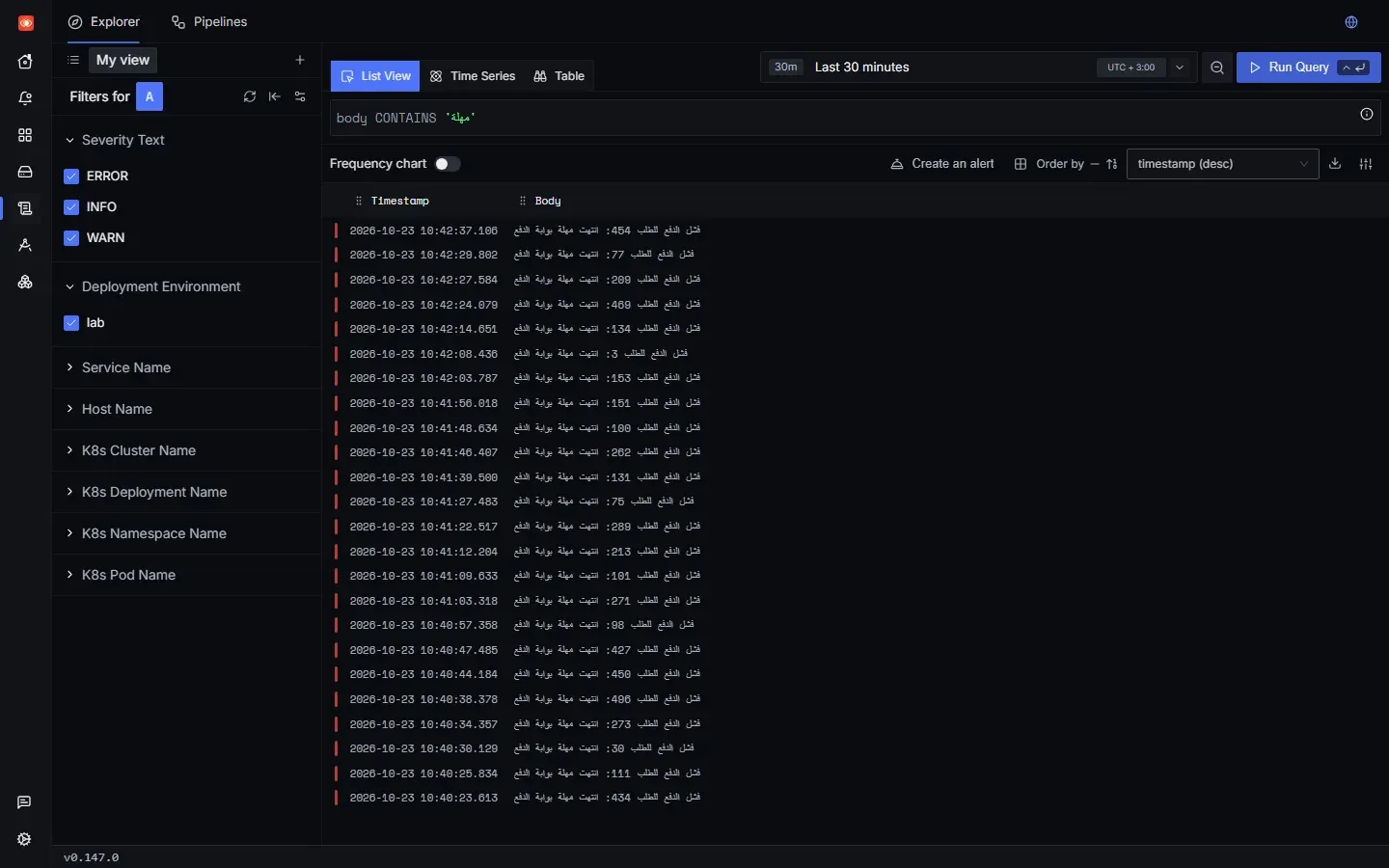Click the Run Query button
Viewport: 1389px width, 868px height.
point(1309,68)
